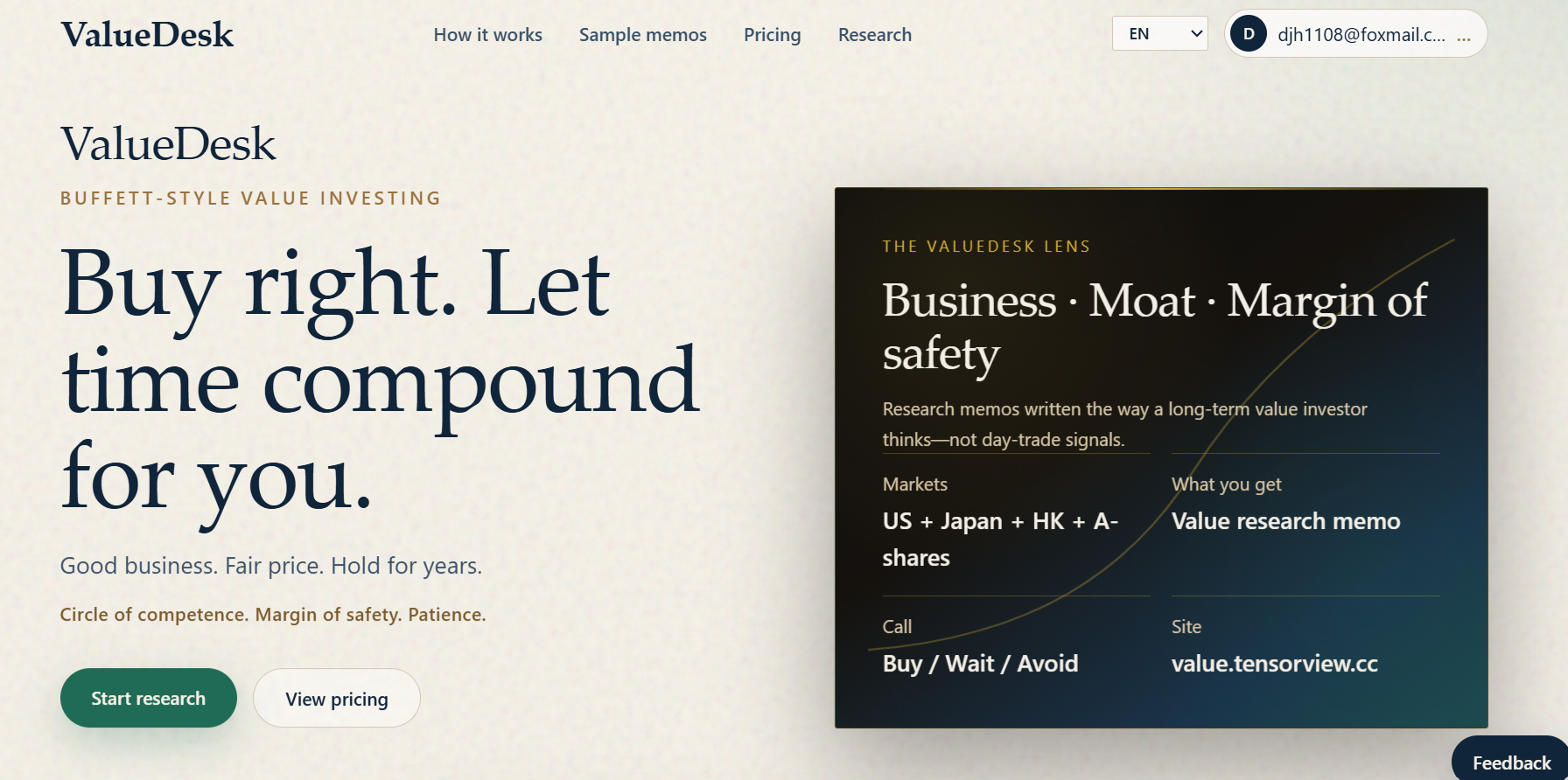Click the Markets label in the card
1568x780 pixels.
[915, 484]
